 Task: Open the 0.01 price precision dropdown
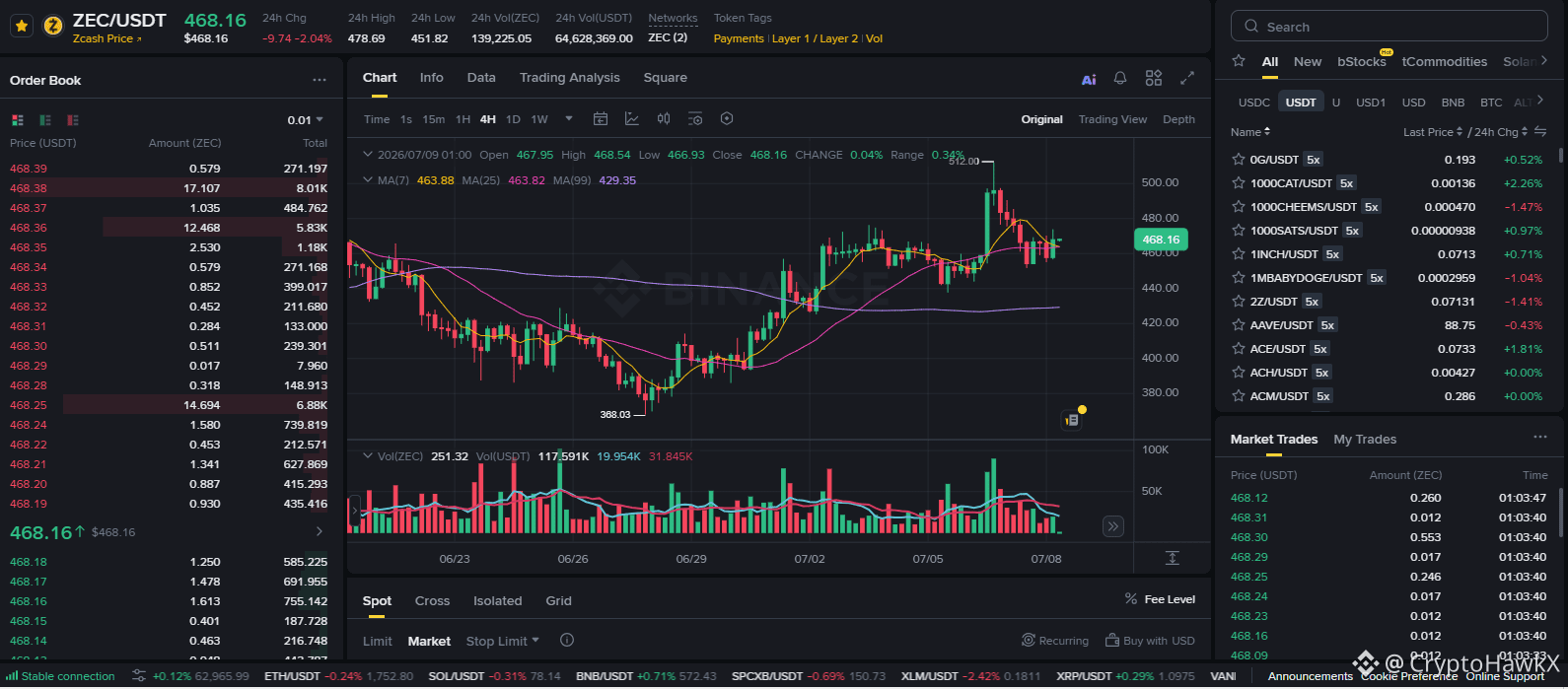click(306, 120)
